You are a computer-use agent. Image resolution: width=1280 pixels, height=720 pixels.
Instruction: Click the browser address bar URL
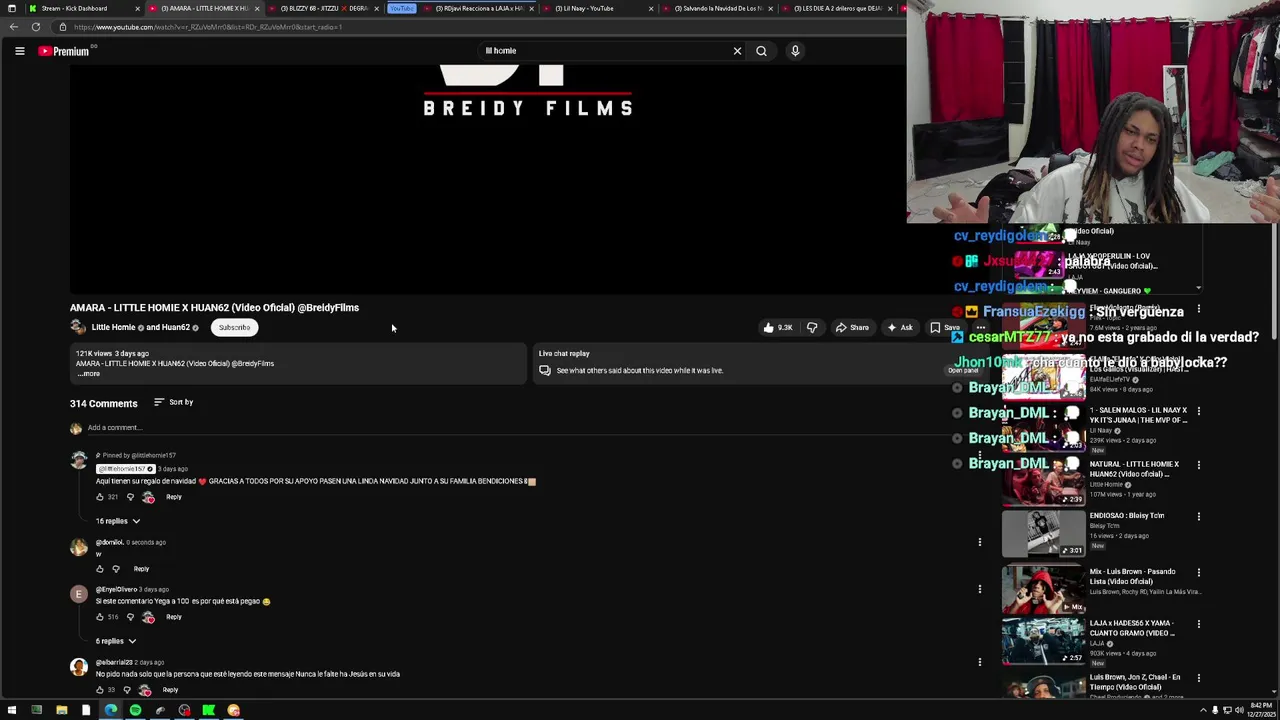pos(207,27)
